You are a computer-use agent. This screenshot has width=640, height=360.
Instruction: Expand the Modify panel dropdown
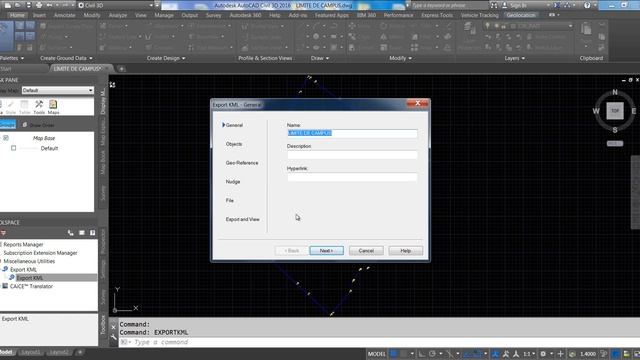coord(400,58)
